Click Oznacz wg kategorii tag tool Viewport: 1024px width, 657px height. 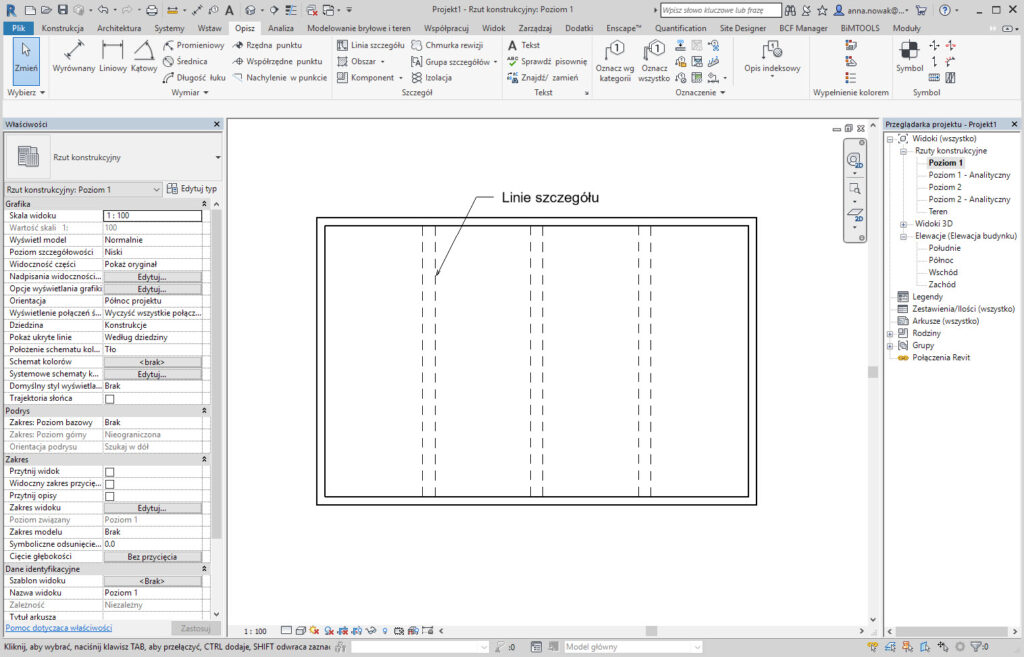(x=615, y=59)
